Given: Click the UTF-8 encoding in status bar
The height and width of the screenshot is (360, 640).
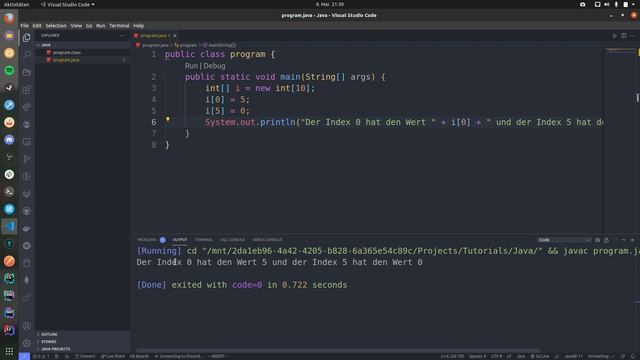Looking at the screenshot, I should click(496, 356).
